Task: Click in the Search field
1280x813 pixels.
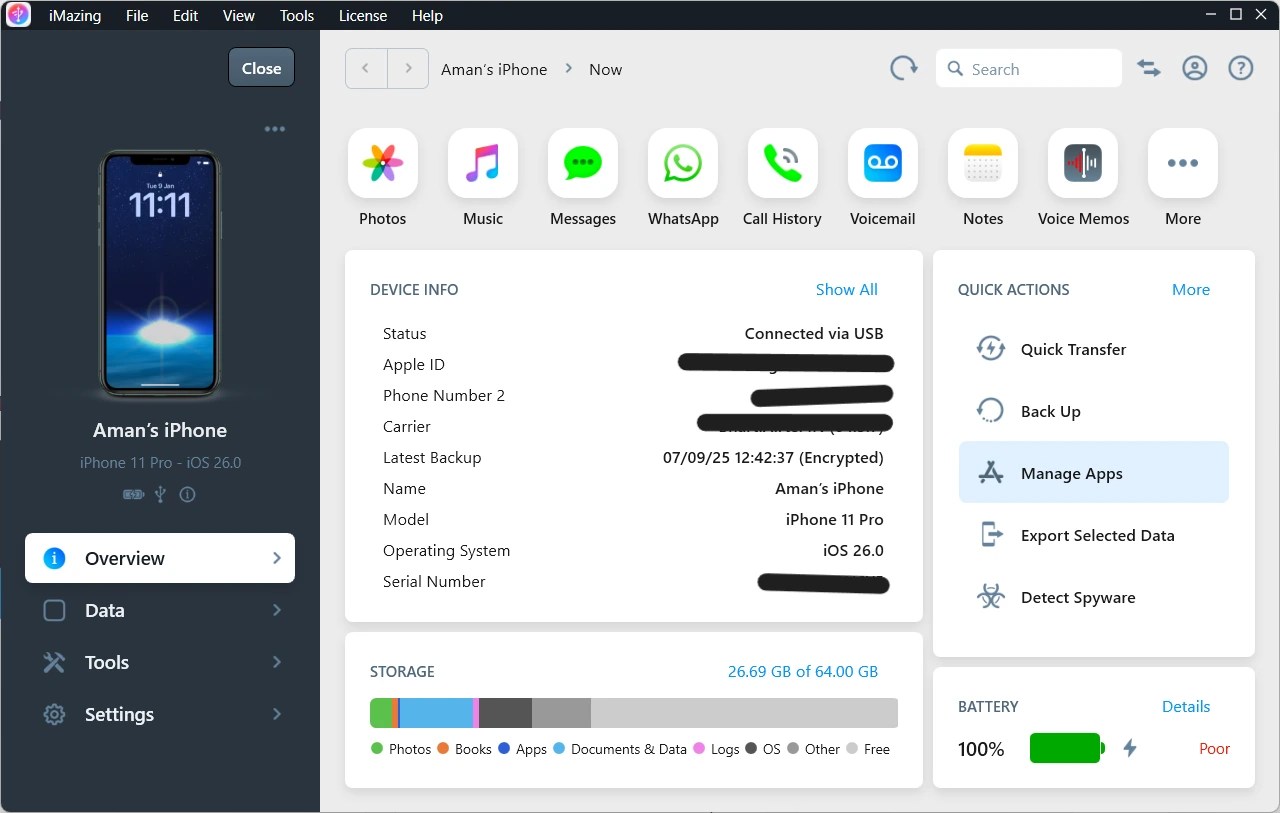Action: tap(1029, 69)
